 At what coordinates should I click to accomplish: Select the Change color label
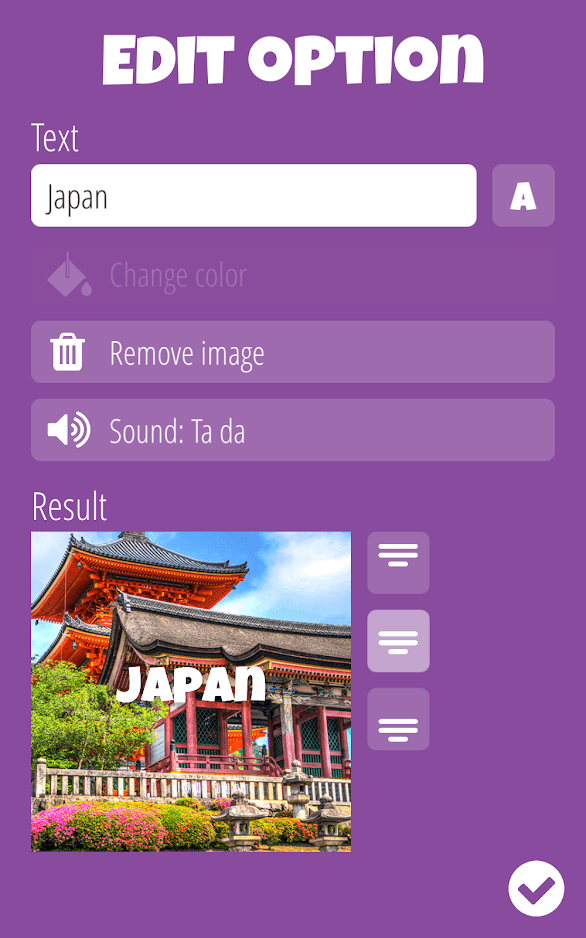pyautogui.click(x=178, y=276)
